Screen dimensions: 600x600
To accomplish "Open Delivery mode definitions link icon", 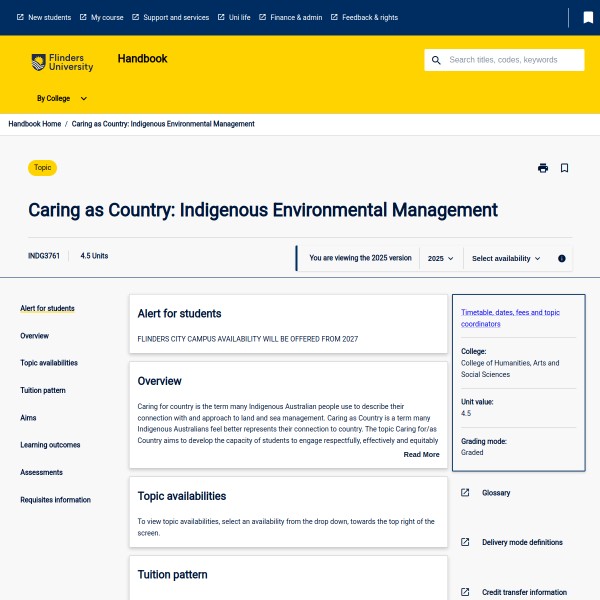I will tap(465, 542).
